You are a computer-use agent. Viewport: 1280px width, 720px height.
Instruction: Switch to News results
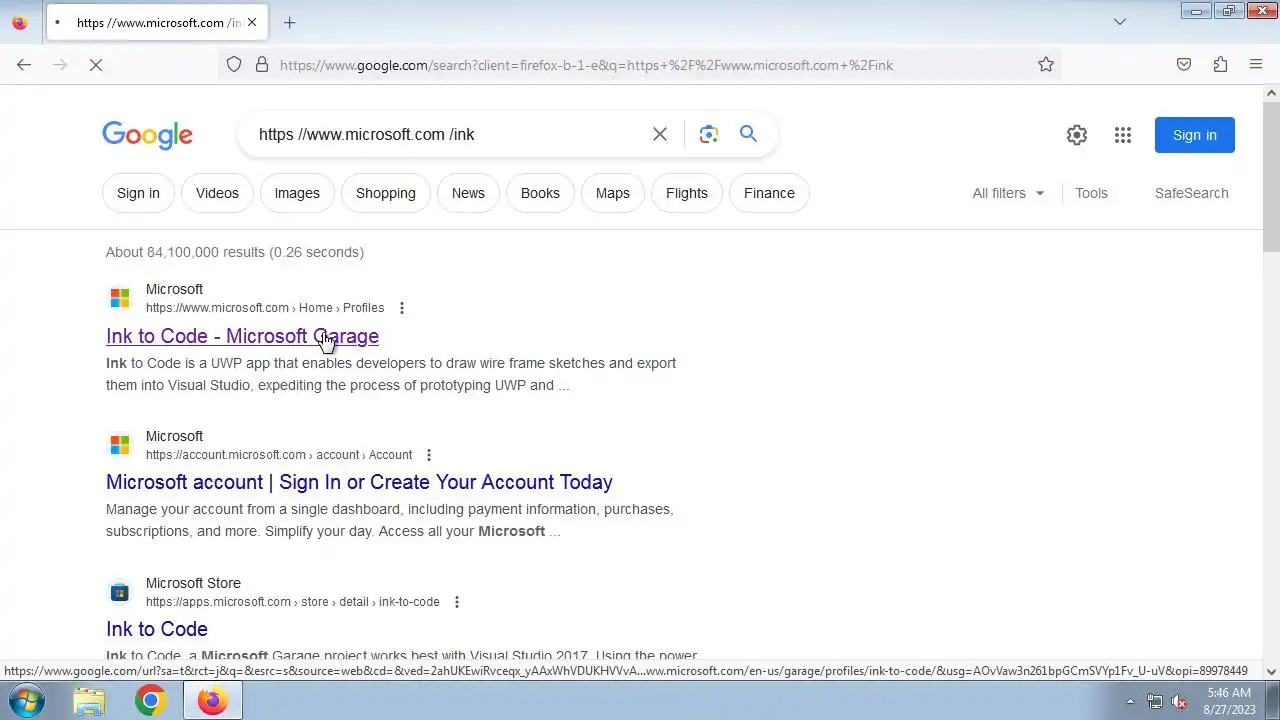pyautogui.click(x=468, y=193)
